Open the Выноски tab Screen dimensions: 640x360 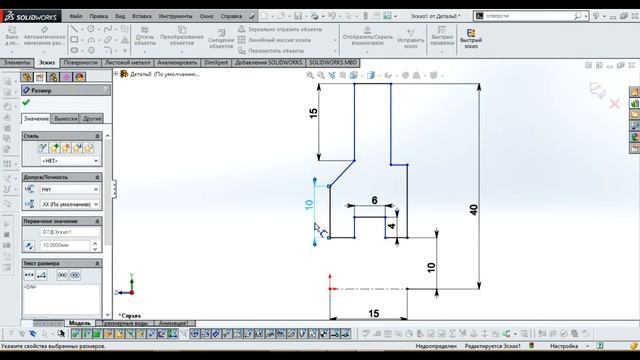point(65,119)
